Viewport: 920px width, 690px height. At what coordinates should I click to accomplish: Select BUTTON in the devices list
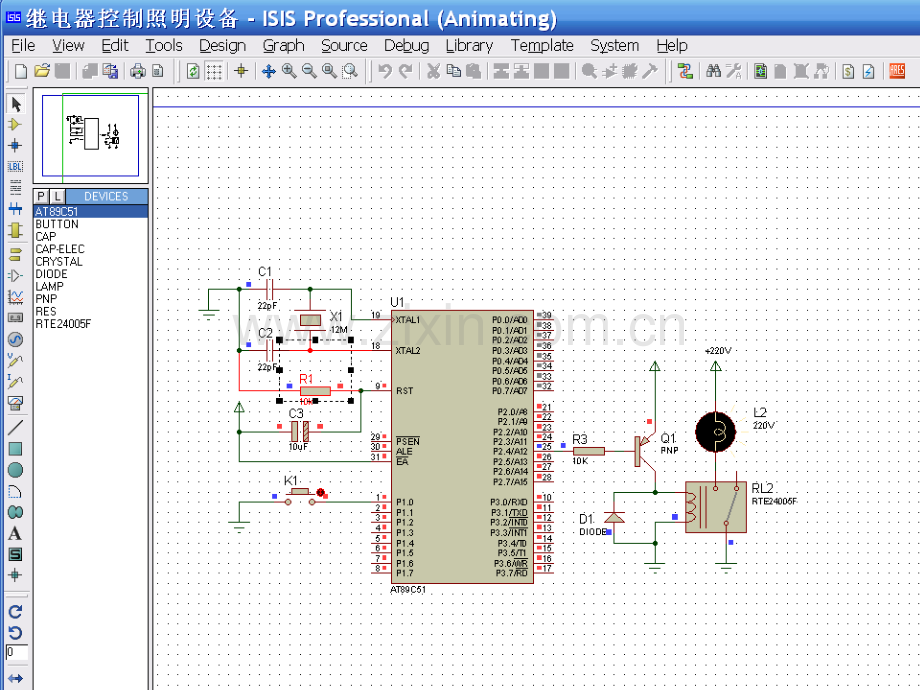coord(91,224)
